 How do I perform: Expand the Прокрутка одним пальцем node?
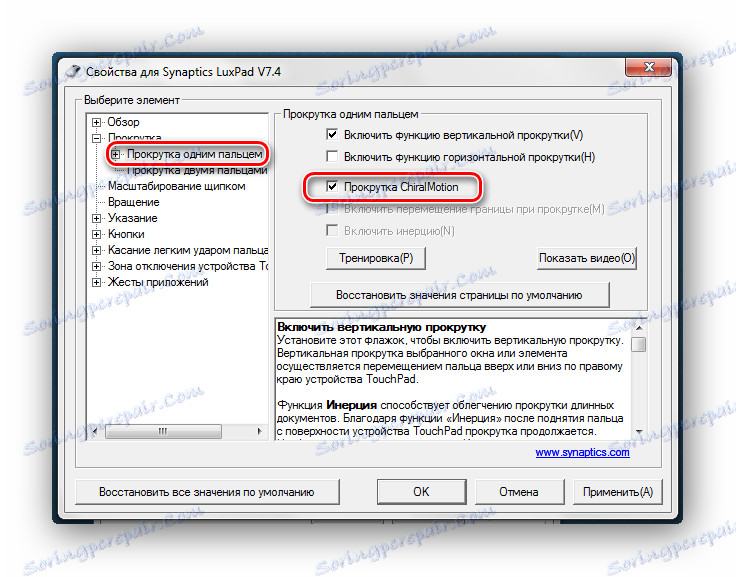point(115,154)
